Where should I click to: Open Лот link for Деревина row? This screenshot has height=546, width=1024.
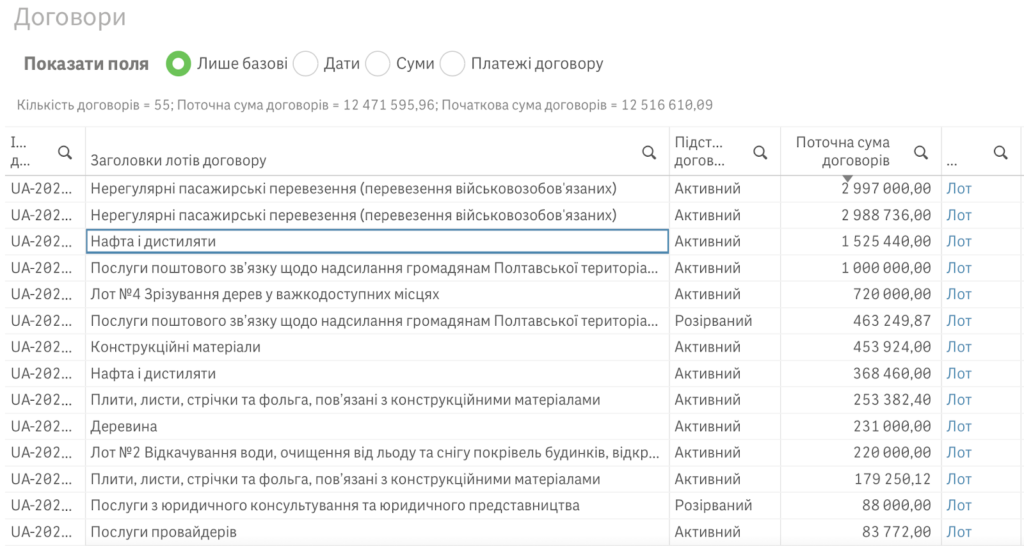click(x=959, y=426)
